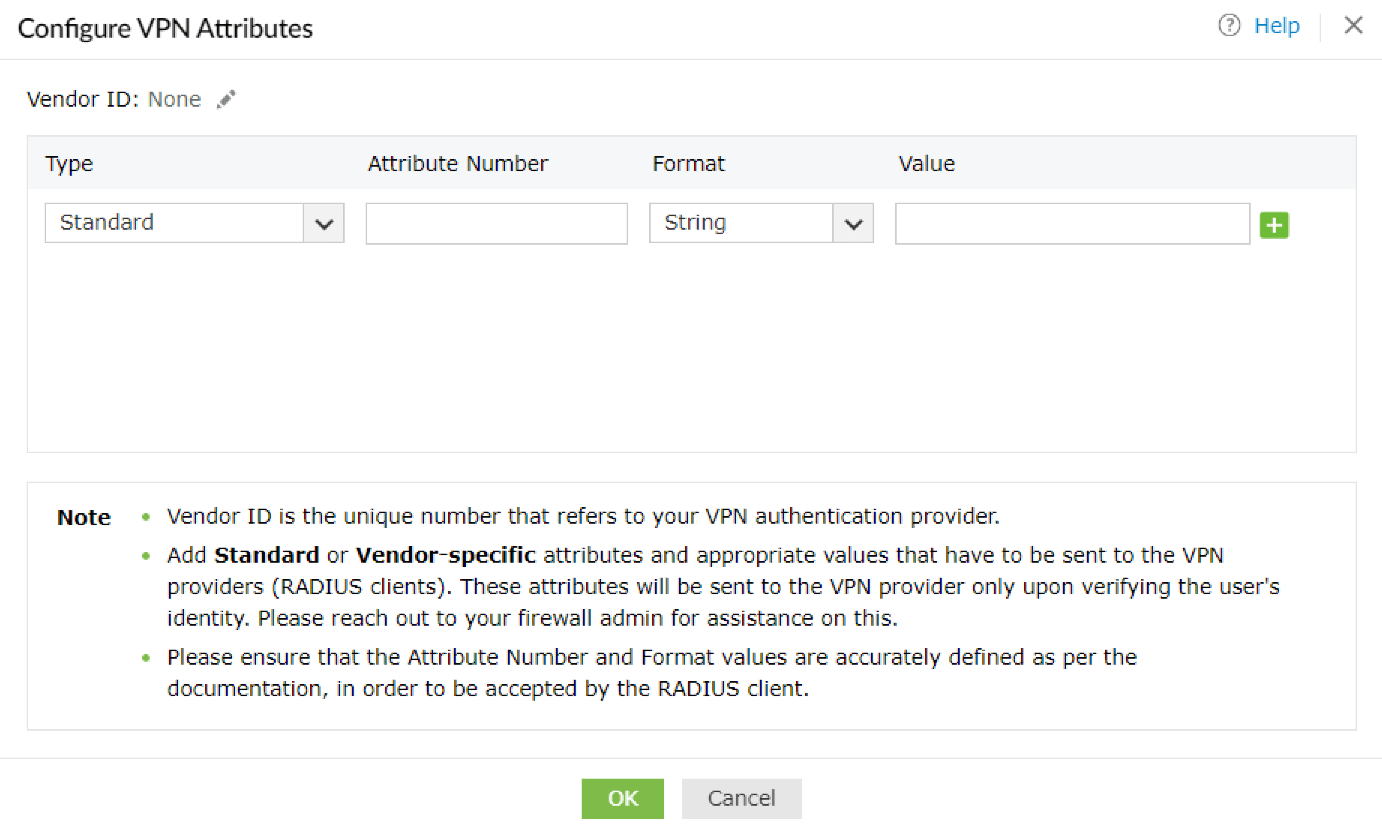Click the arrow of the Type combo box
This screenshot has width=1382, height=836.
click(x=324, y=224)
